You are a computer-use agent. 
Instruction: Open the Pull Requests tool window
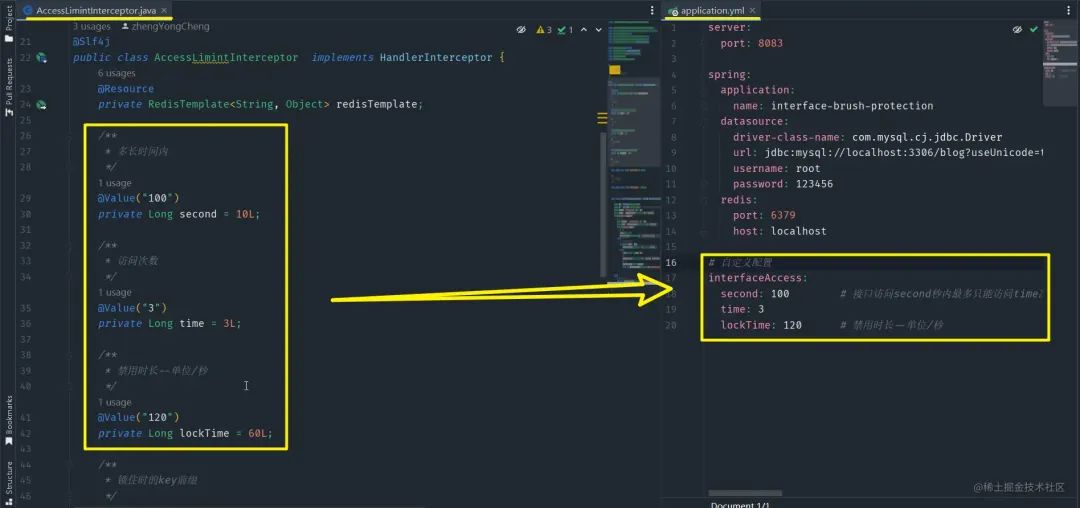(x=9, y=87)
